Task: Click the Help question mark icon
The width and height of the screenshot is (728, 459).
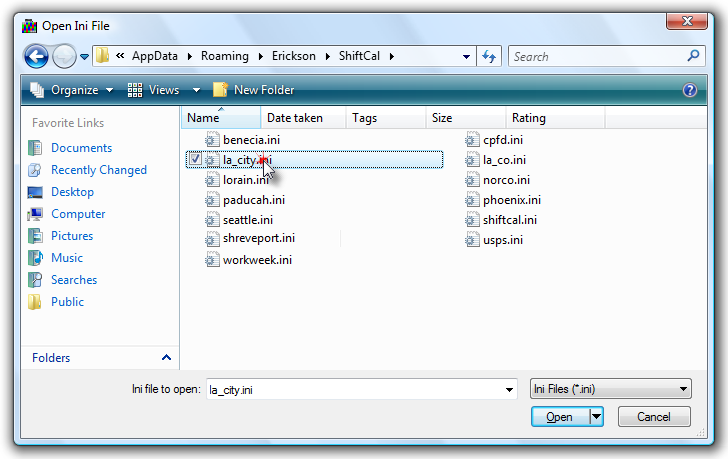Action: pos(689,90)
